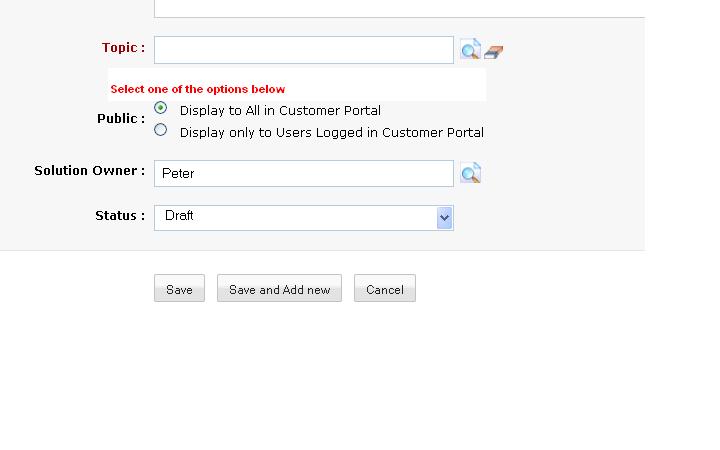Click the eraser icon to clear Topic
The width and height of the screenshot is (720, 450).
point(493,51)
